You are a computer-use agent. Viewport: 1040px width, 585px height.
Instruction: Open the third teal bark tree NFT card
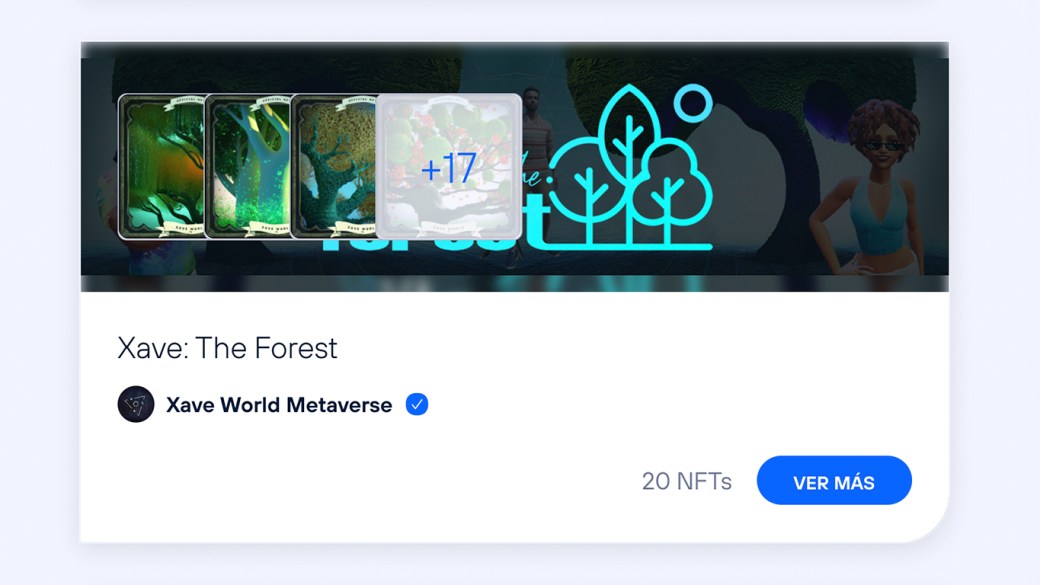tap(334, 166)
